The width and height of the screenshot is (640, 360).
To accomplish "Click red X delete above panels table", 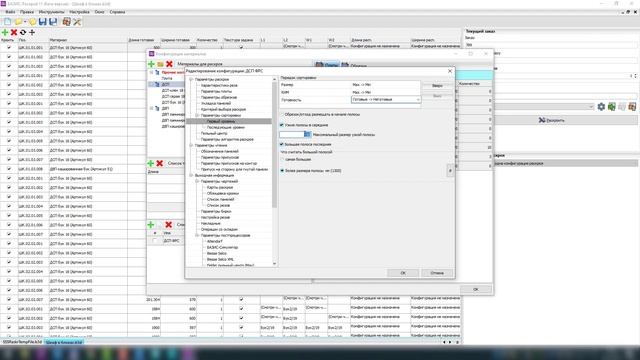I will click(x=14, y=32).
